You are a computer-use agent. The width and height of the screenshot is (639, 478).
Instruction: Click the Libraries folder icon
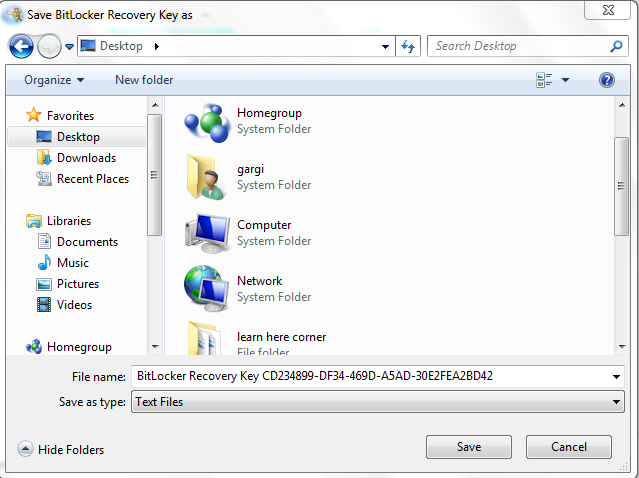pyautogui.click(x=33, y=221)
